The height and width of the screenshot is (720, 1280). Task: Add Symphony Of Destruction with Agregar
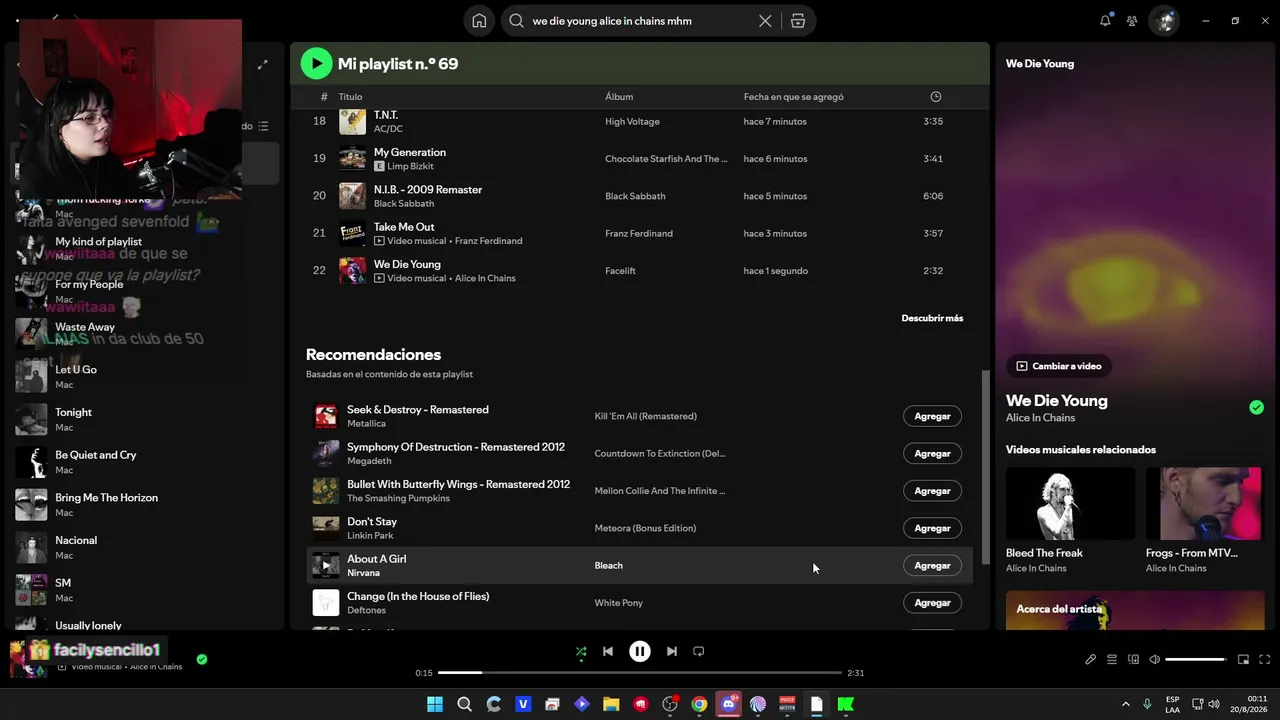point(932,453)
